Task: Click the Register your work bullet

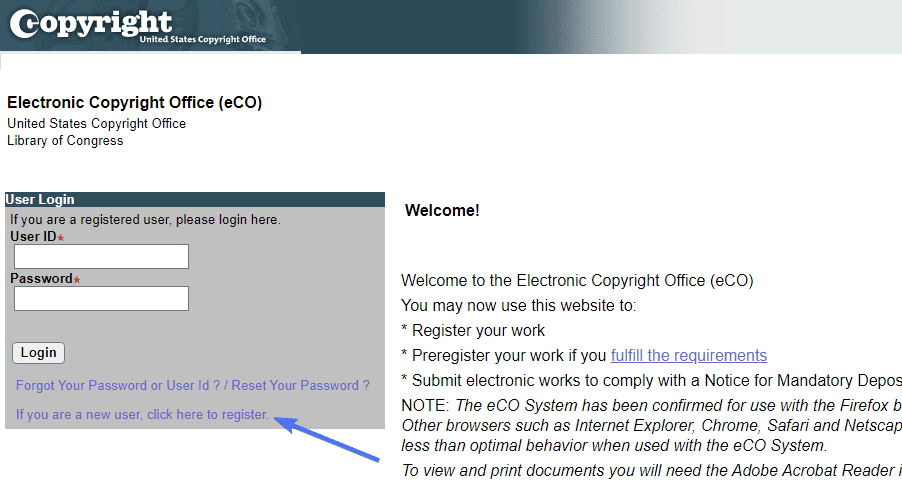Action: click(473, 331)
